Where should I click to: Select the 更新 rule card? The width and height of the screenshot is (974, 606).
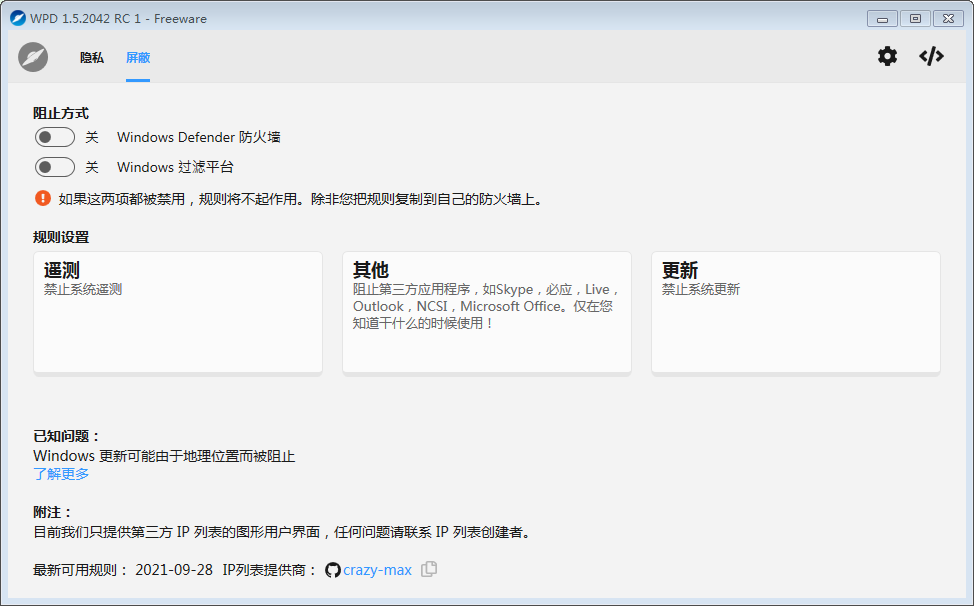796,312
